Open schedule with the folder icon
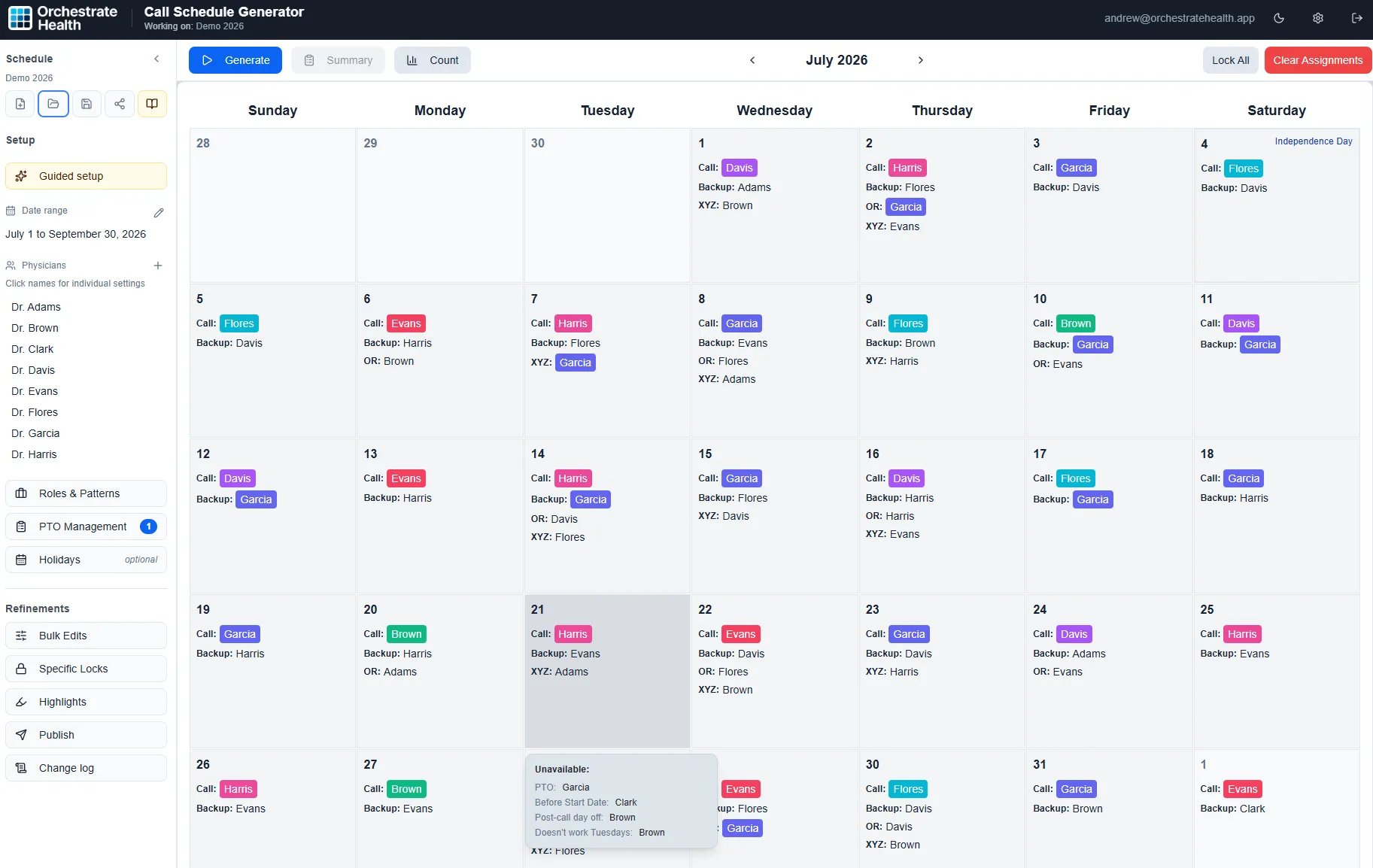The height and width of the screenshot is (868, 1373). (x=53, y=104)
